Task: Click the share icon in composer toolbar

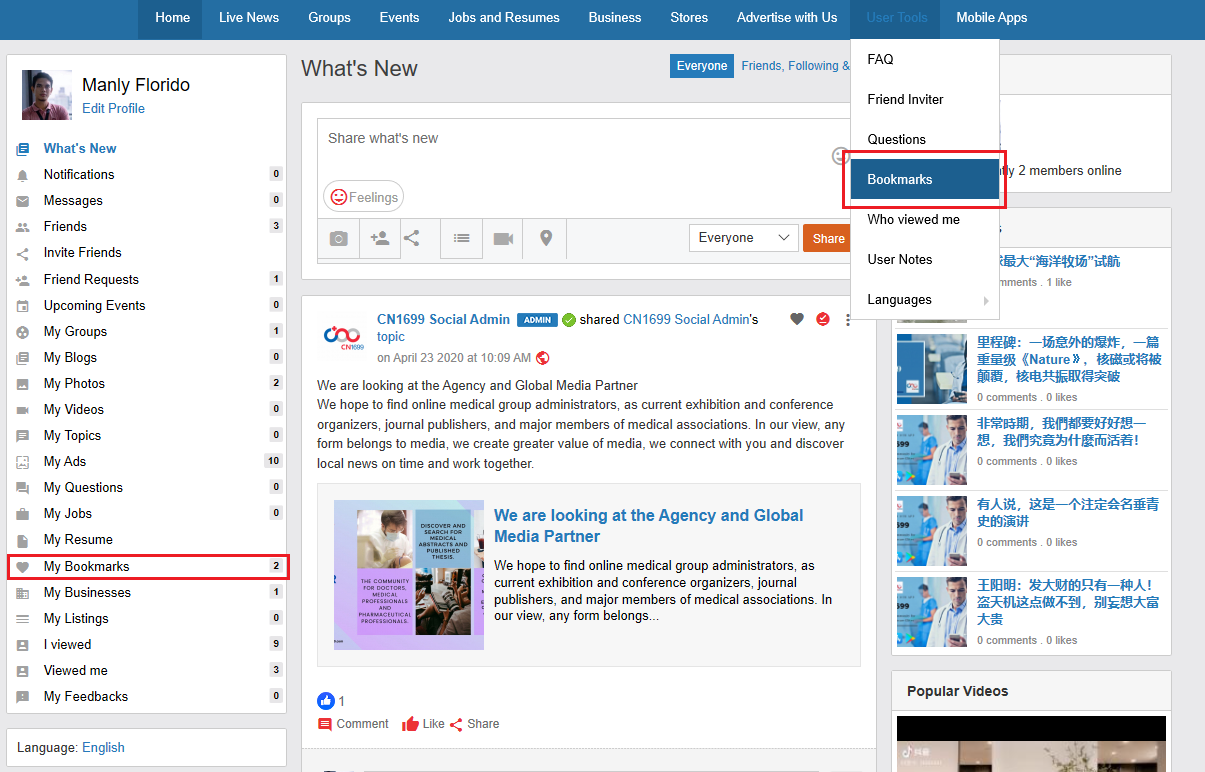Action: click(x=412, y=238)
